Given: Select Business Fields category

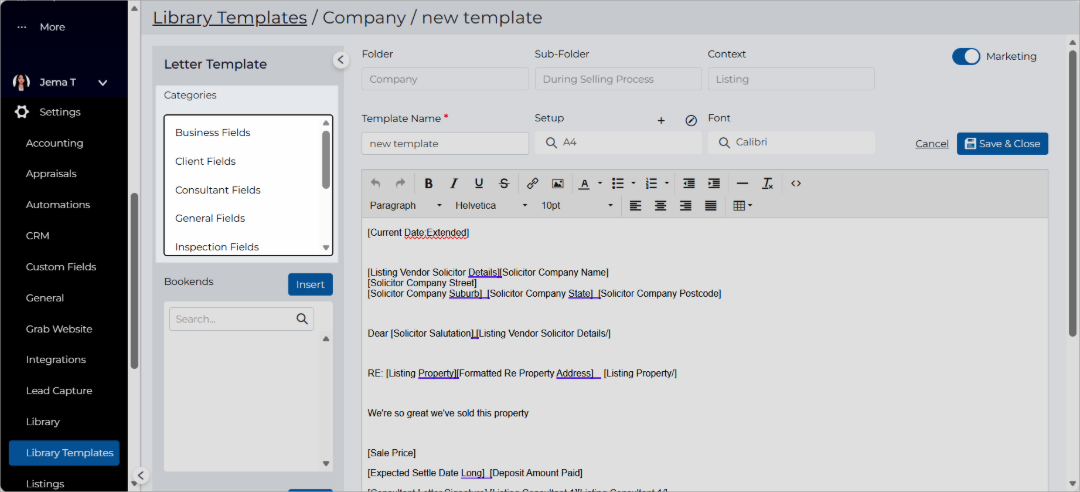Looking at the screenshot, I should click(x=213, y=132).
